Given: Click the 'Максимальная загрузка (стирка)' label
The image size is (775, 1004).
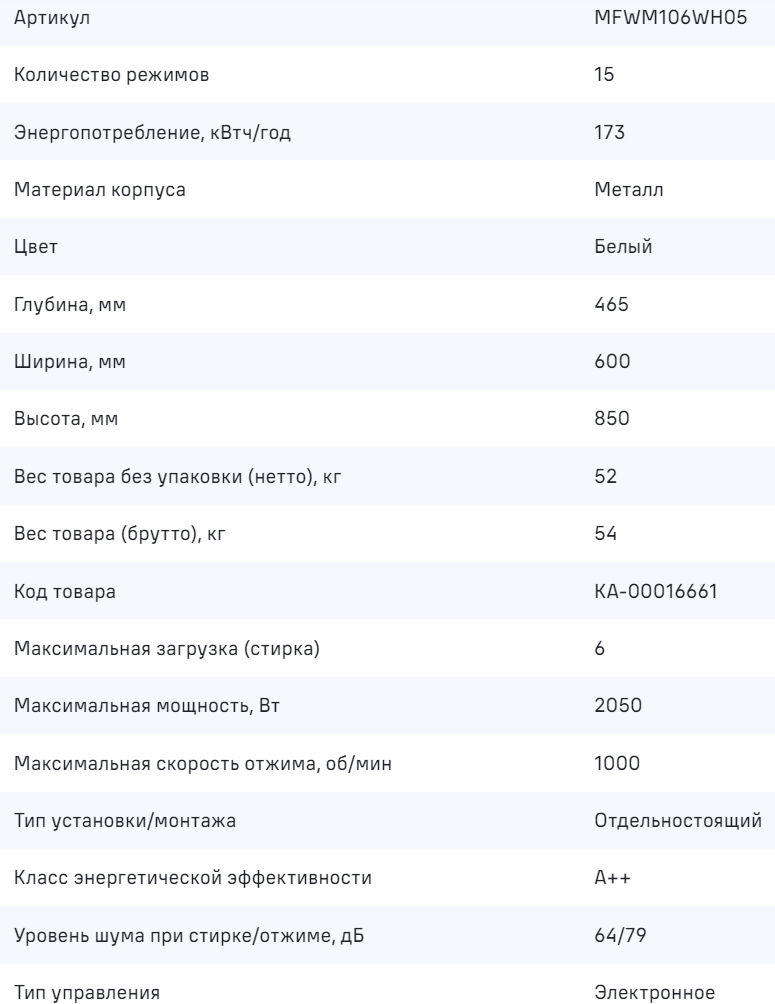Looking at the screenshot, I should tap(167, 648).
